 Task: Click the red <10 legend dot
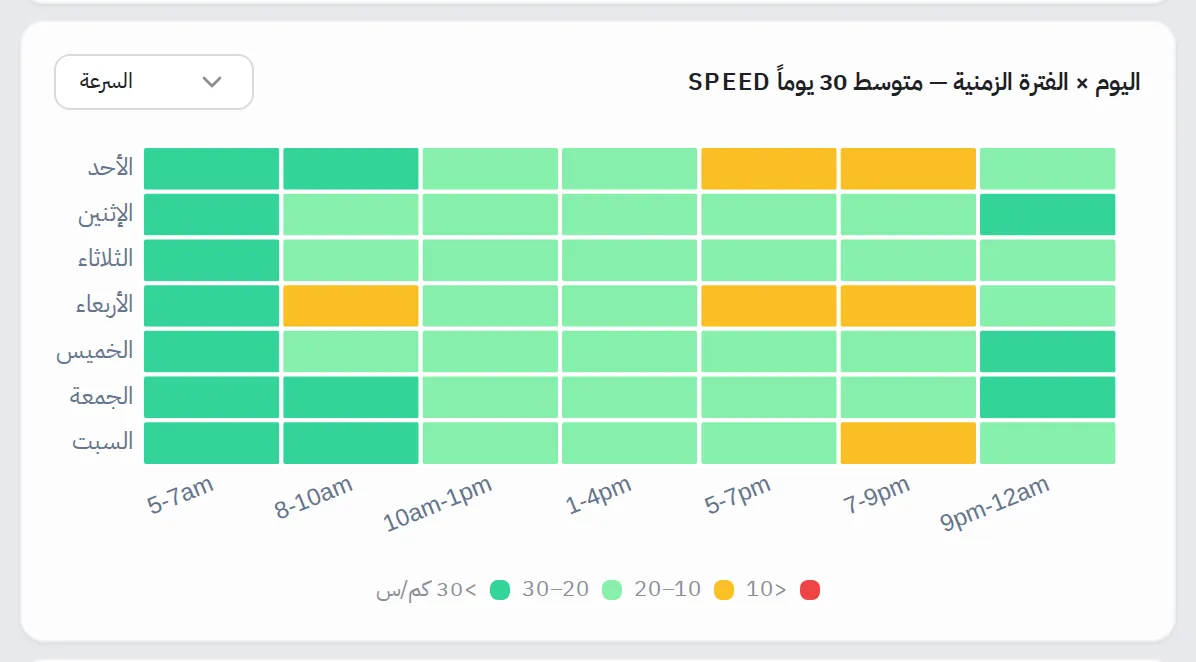tap(810, 590)
